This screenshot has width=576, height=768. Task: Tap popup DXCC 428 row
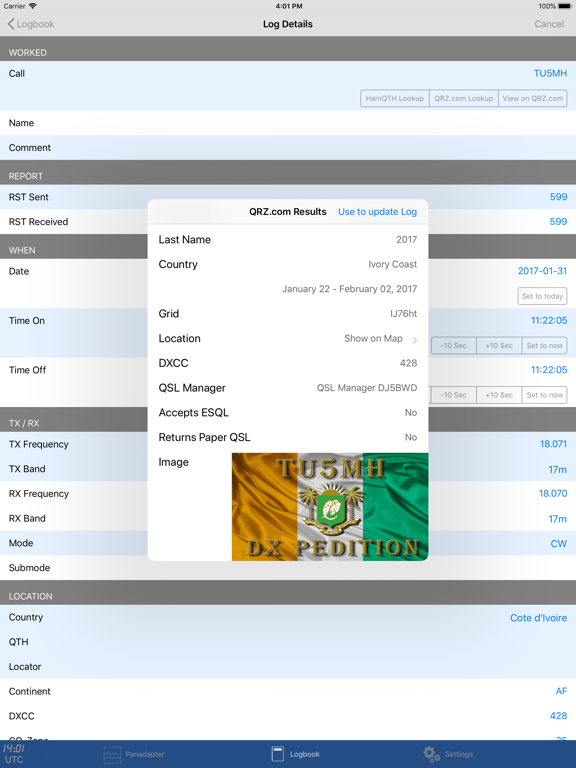tap(288, 363)
